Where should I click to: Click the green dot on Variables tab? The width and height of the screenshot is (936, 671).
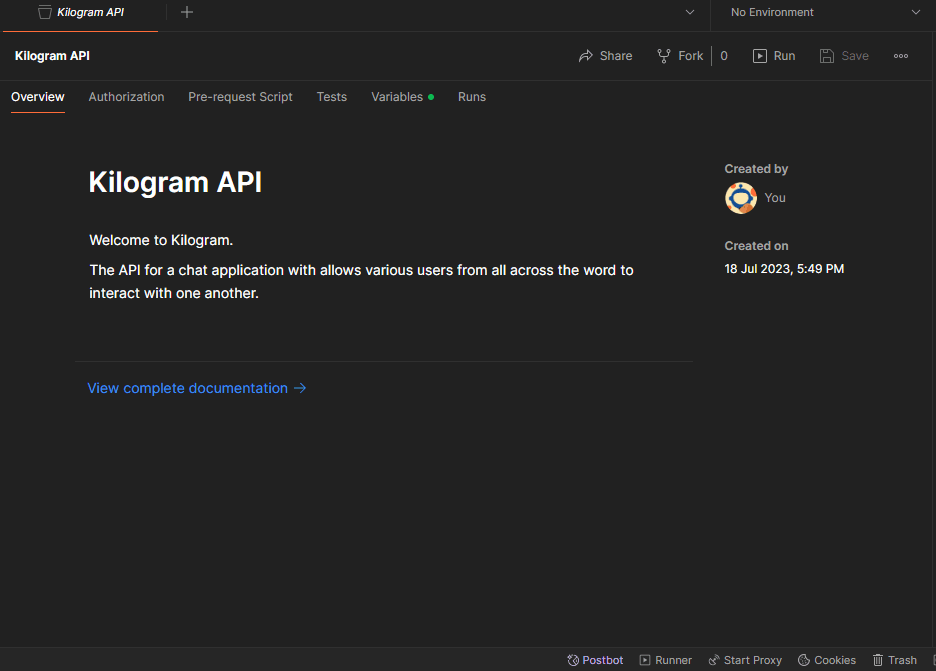tap(431, 97)
